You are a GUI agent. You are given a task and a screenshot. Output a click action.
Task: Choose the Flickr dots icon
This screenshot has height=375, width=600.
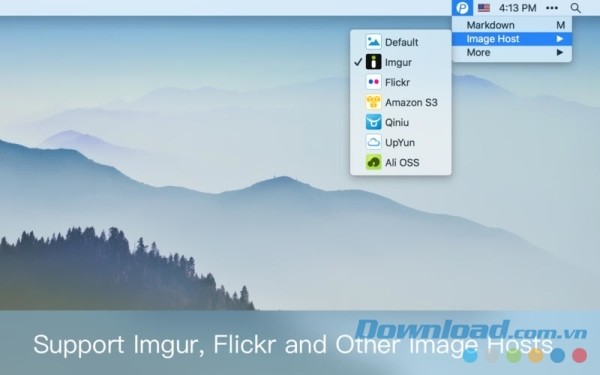coord(373,82)
